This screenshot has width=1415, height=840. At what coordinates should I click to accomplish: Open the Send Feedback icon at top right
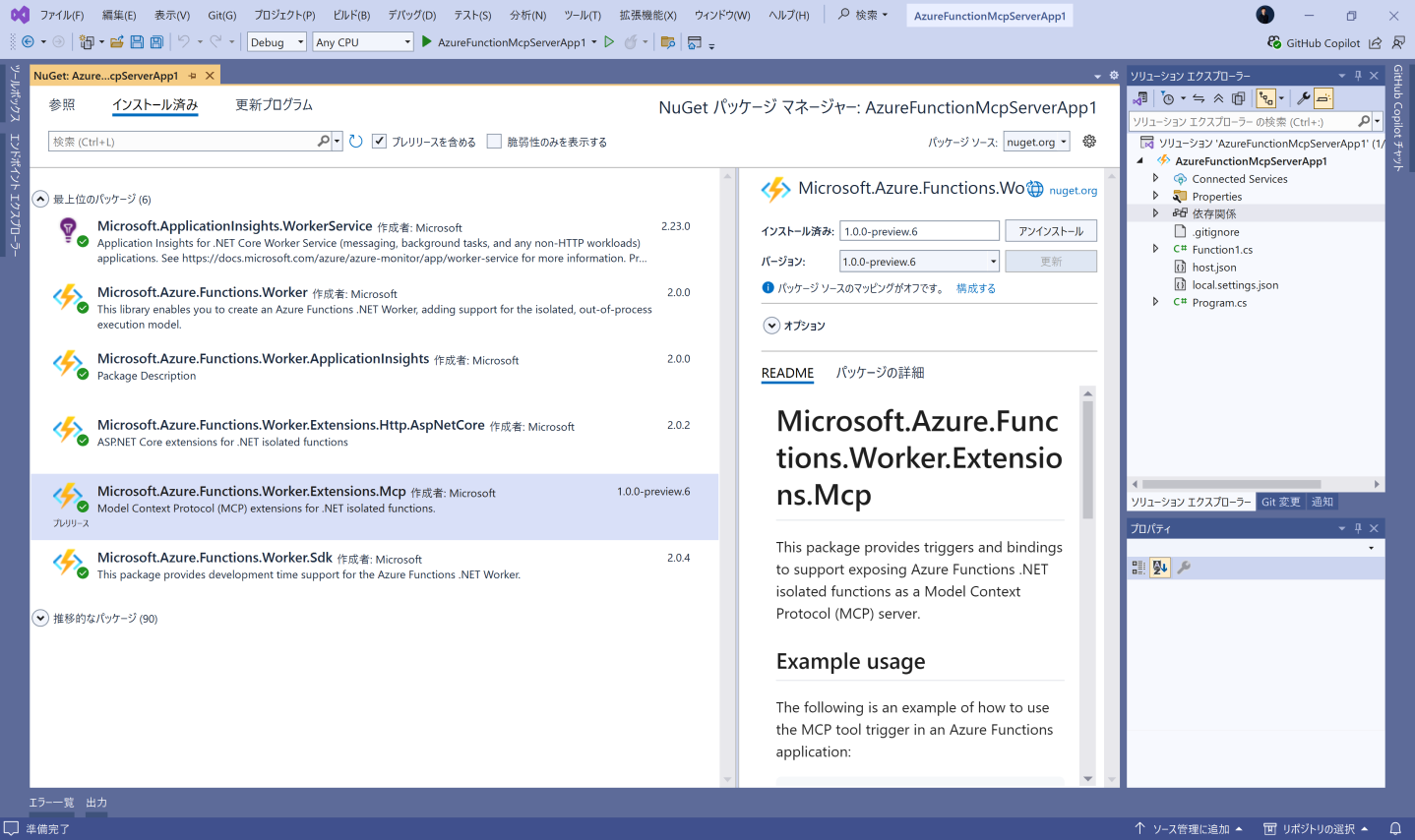pyautogui.click(x=1398, y=43)
